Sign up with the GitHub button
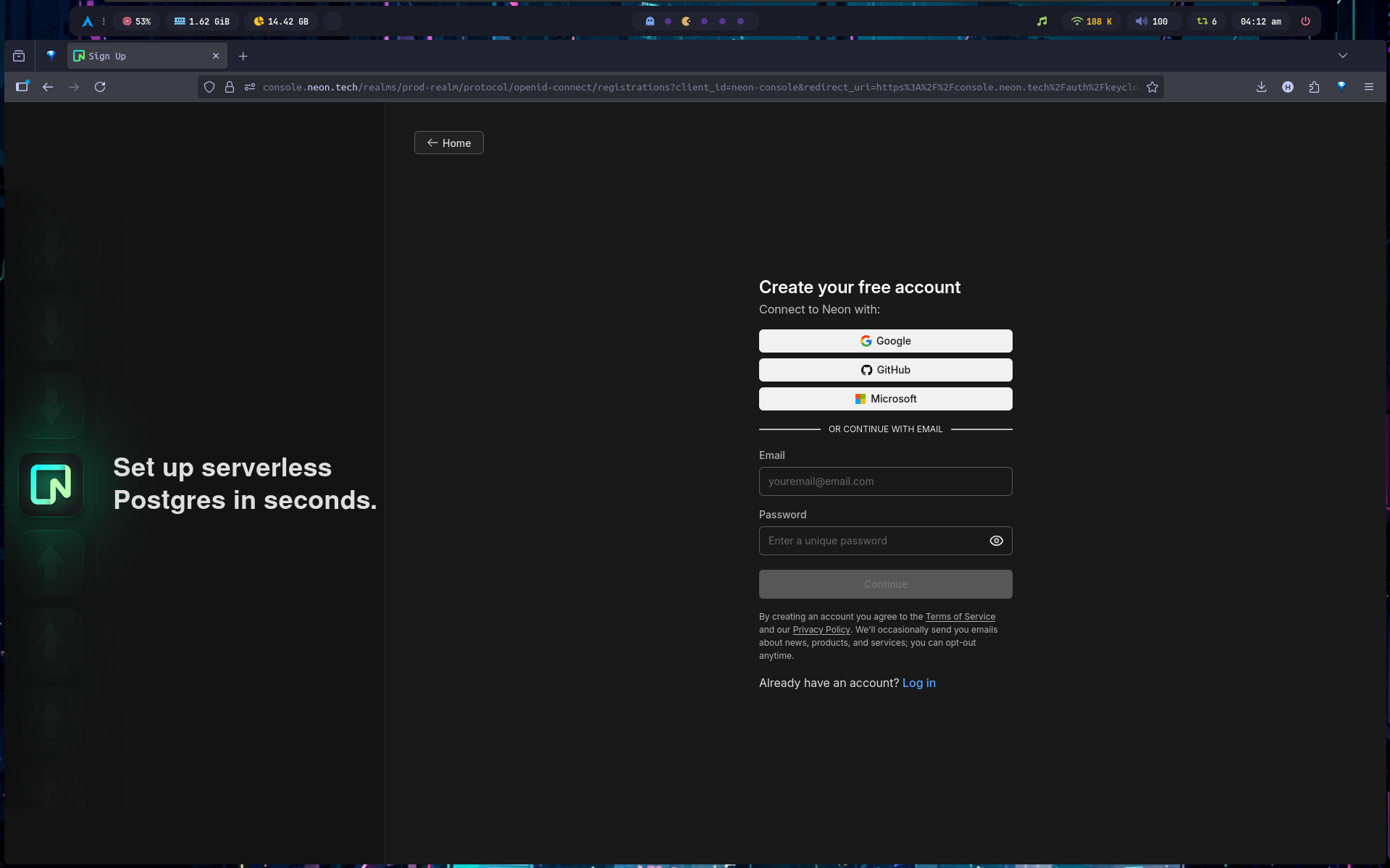The height and width of the screenshot is (868, 1390). (x=885, y=370)
